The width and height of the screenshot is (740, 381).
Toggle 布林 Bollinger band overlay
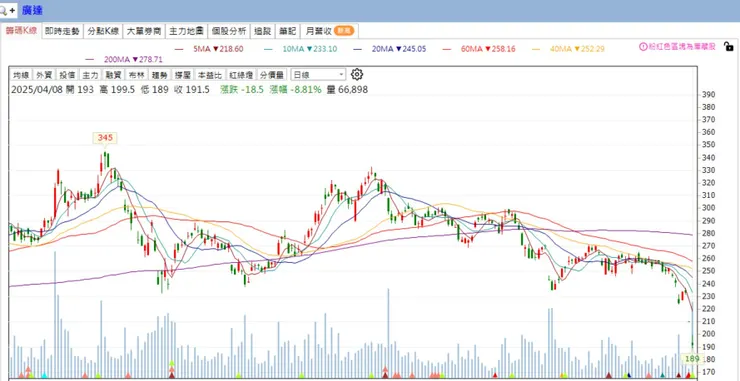[136, 75]
